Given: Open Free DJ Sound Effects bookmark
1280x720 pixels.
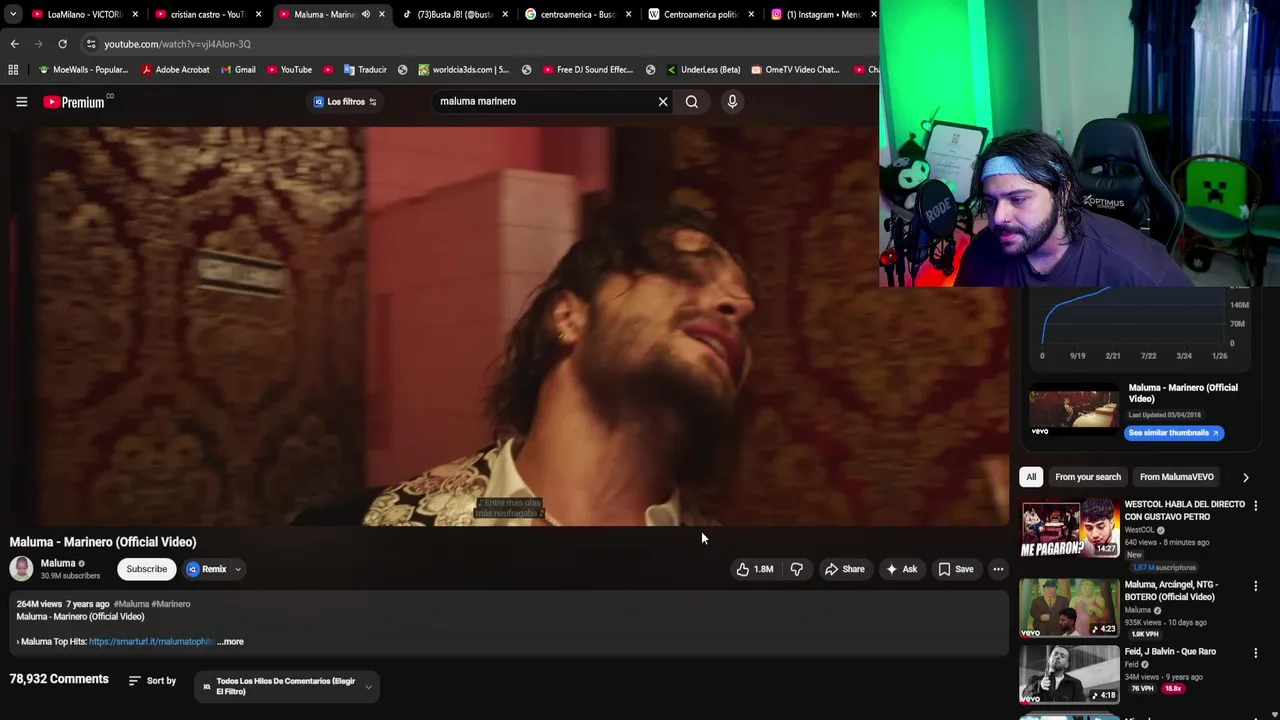Looking at the screenshot, I should [588, 70].
